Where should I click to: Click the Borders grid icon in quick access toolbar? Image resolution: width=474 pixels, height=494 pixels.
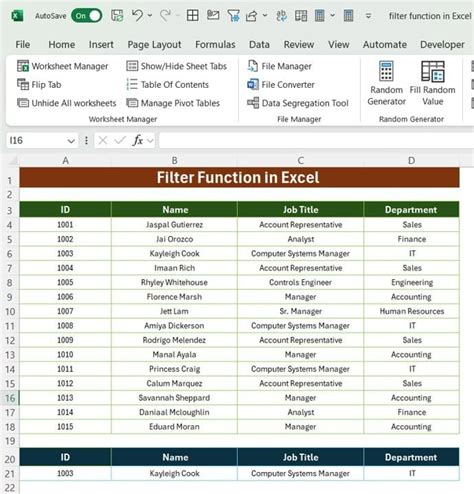click(x=193, y=15)
